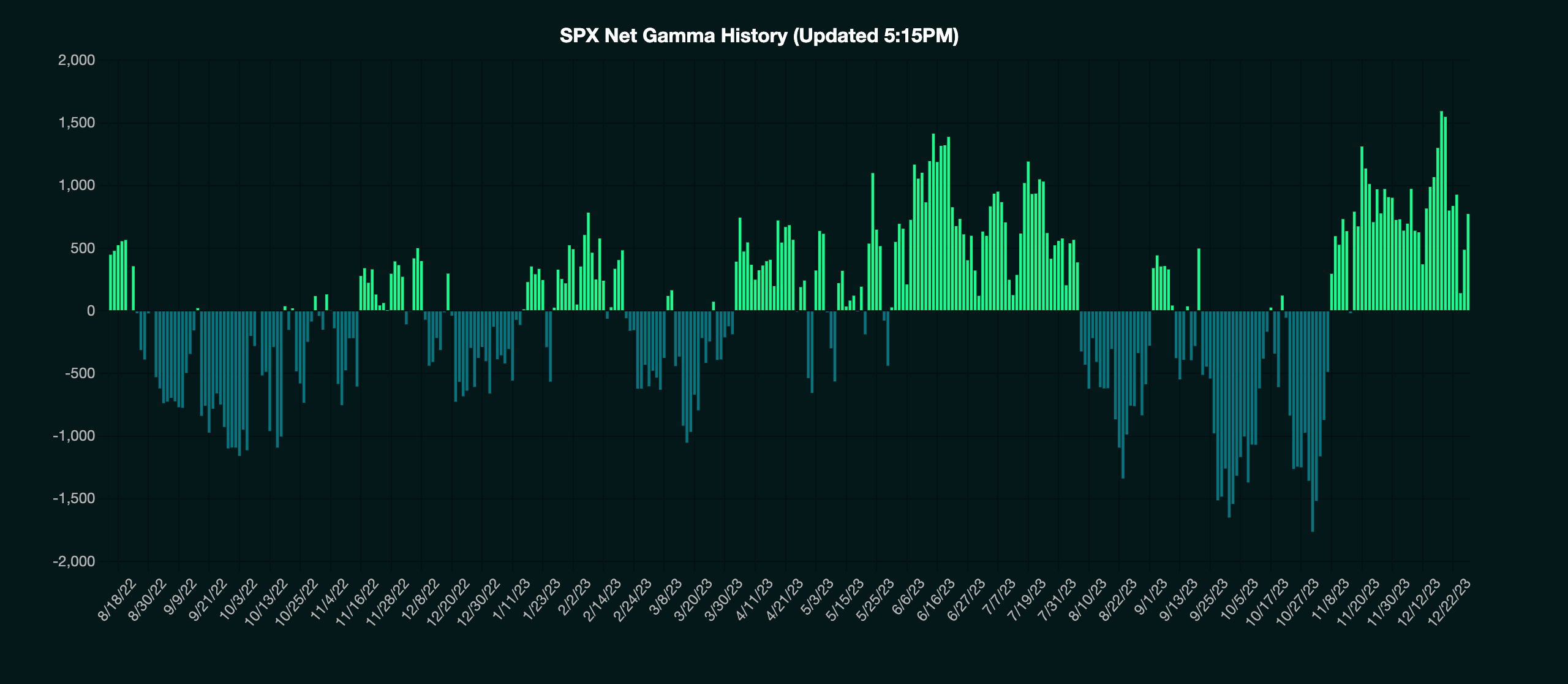Click the -2,000 y-axis label
Screen dimensions: 1568x684
tap(74, 561)
